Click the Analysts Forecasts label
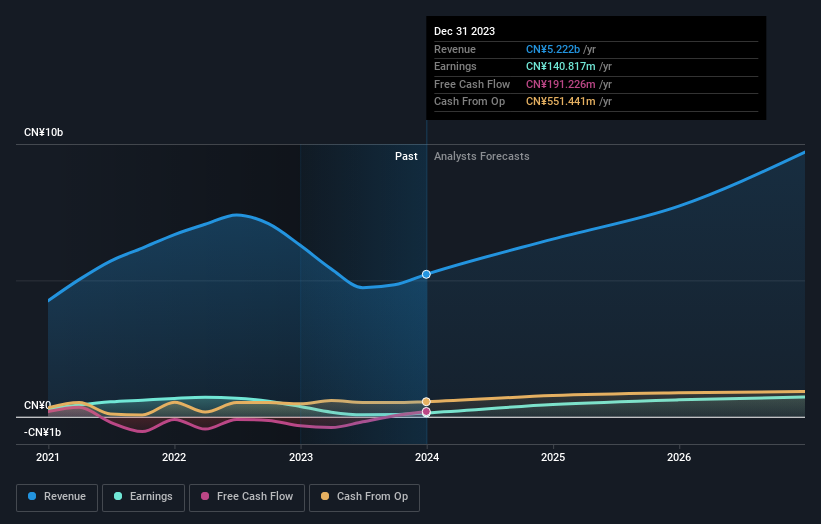The width and height of the screenshot is (821, 524). tap(481, 156)
